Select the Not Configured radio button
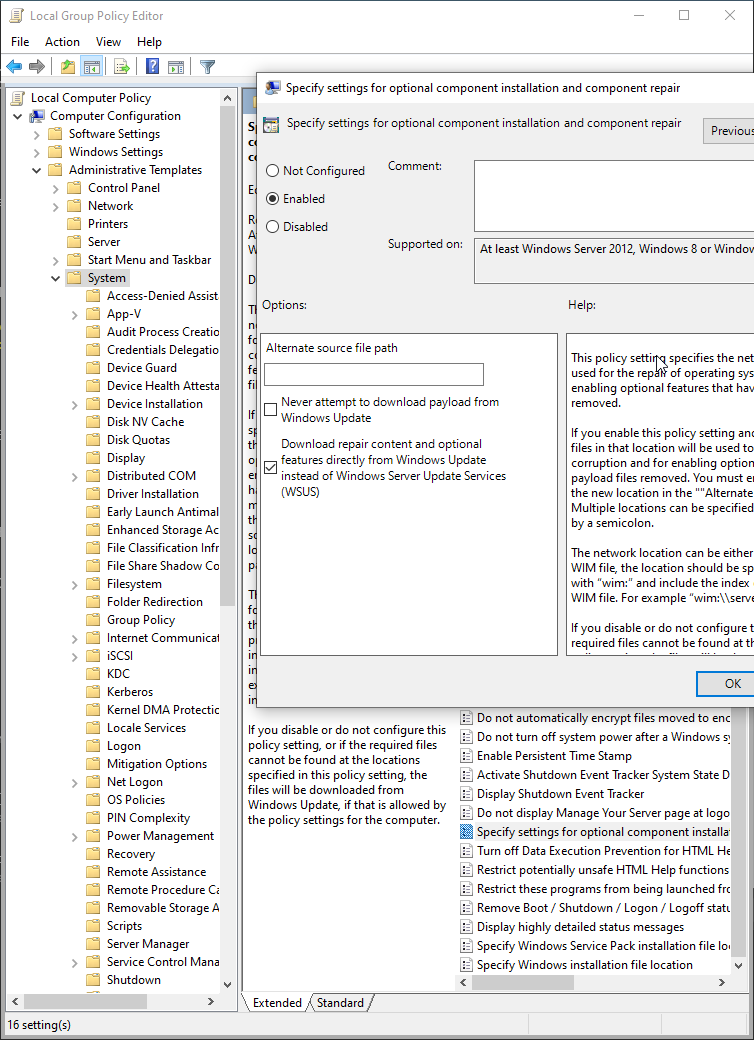 [x=272, y=171]
